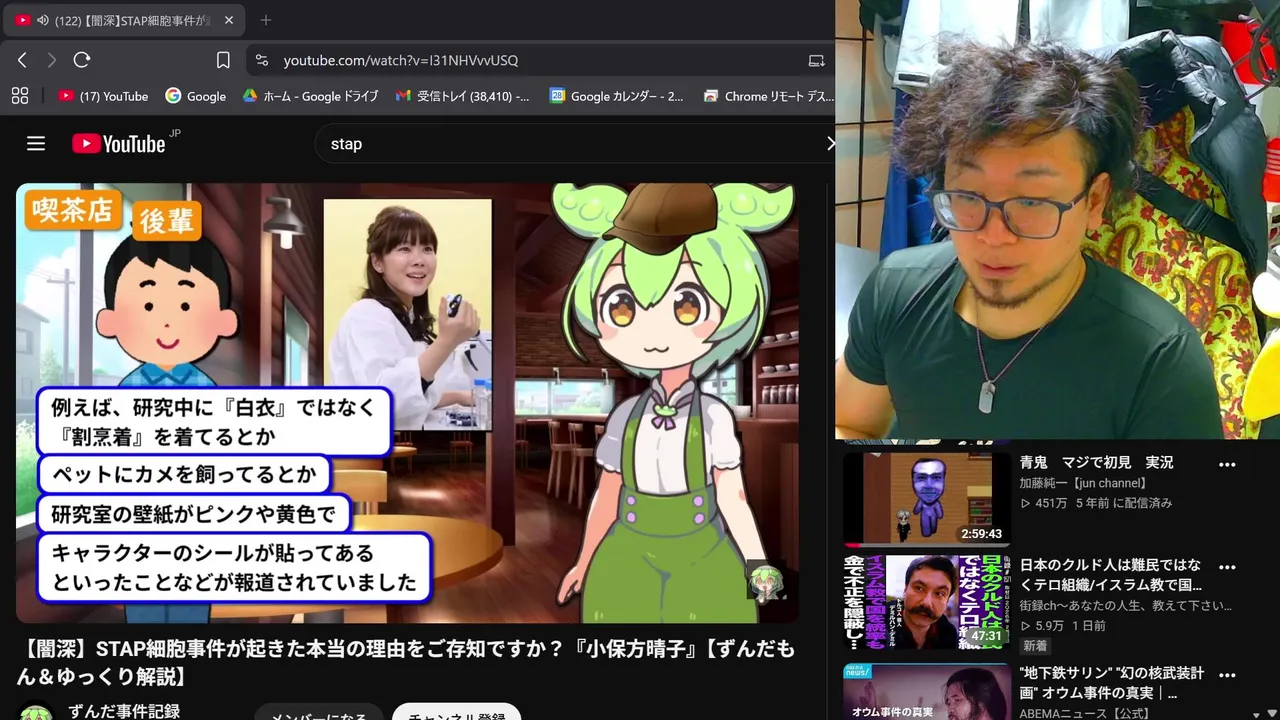The image size is (1280, 720).
Task: Click the チャンネル登録 subscribe button
Action: point(456,714)
